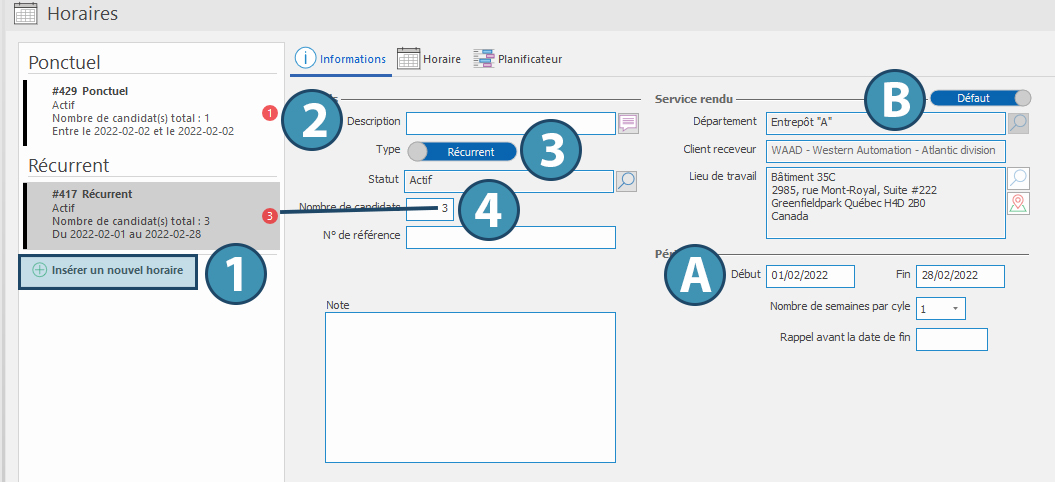This screenshot has height=482, width=1055.
Task: Click inside the Note text area
Action: pos(469,387)
